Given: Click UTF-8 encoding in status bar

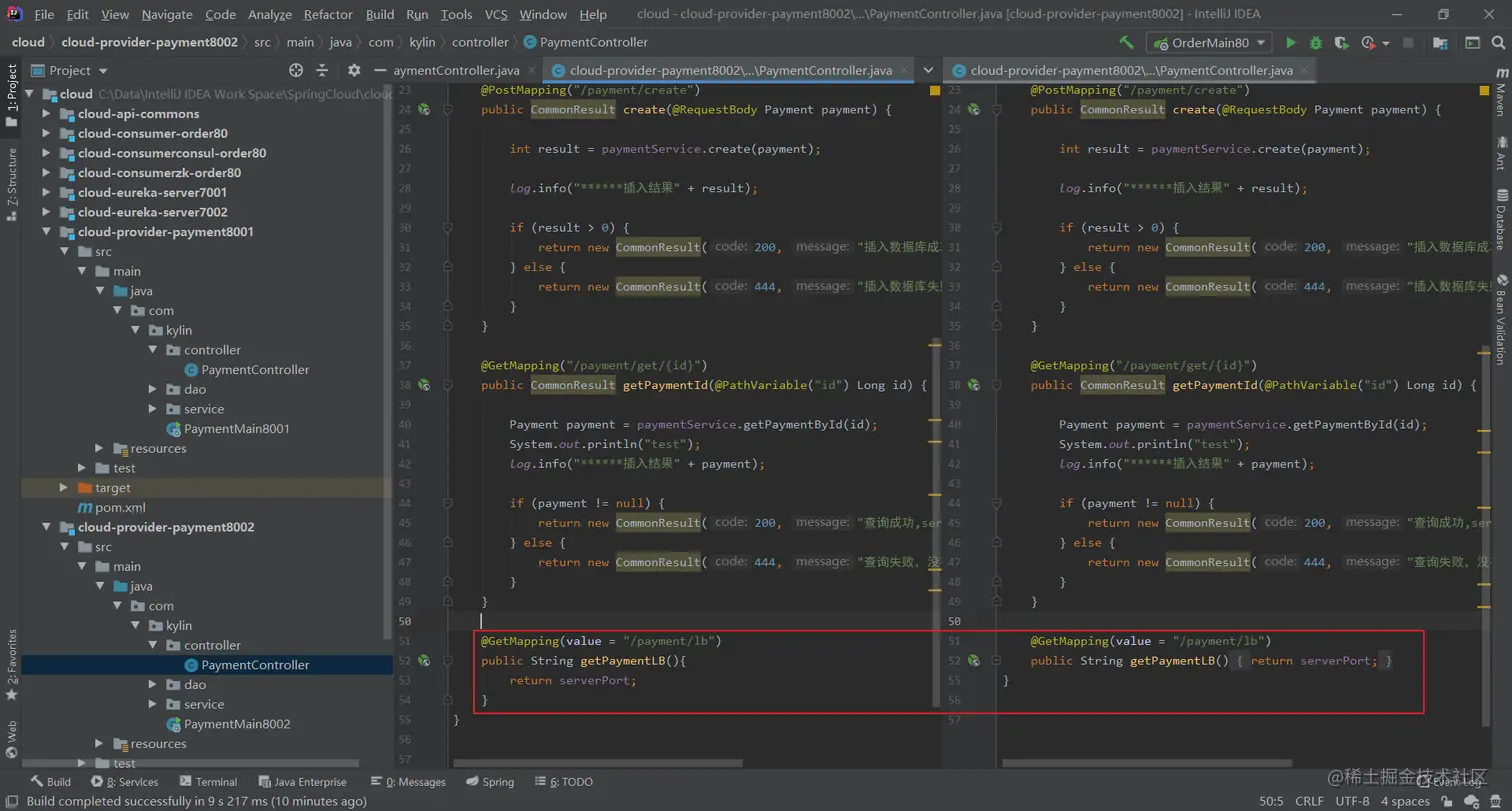Looking at the screenshot, I should pyautogui.click(x=1351, y=801).
